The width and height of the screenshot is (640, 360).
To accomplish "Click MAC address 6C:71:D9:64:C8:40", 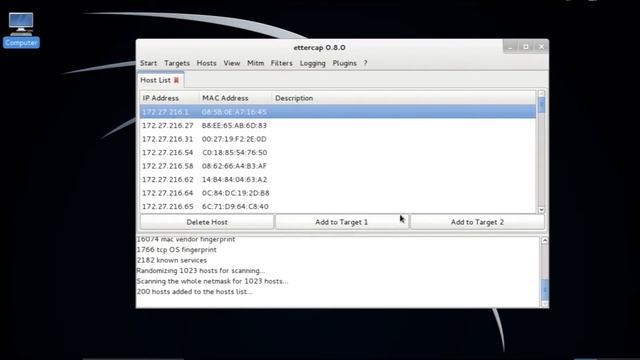I will point(235,206).
